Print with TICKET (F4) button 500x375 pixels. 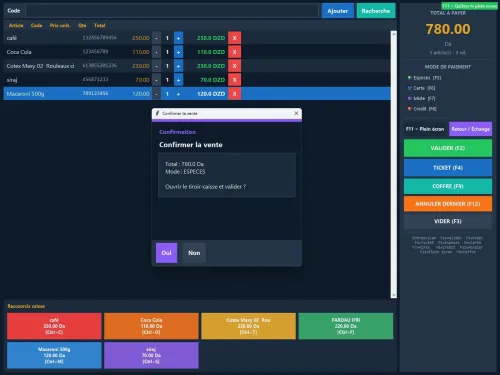pyautogui.click(x=448, y=168)
